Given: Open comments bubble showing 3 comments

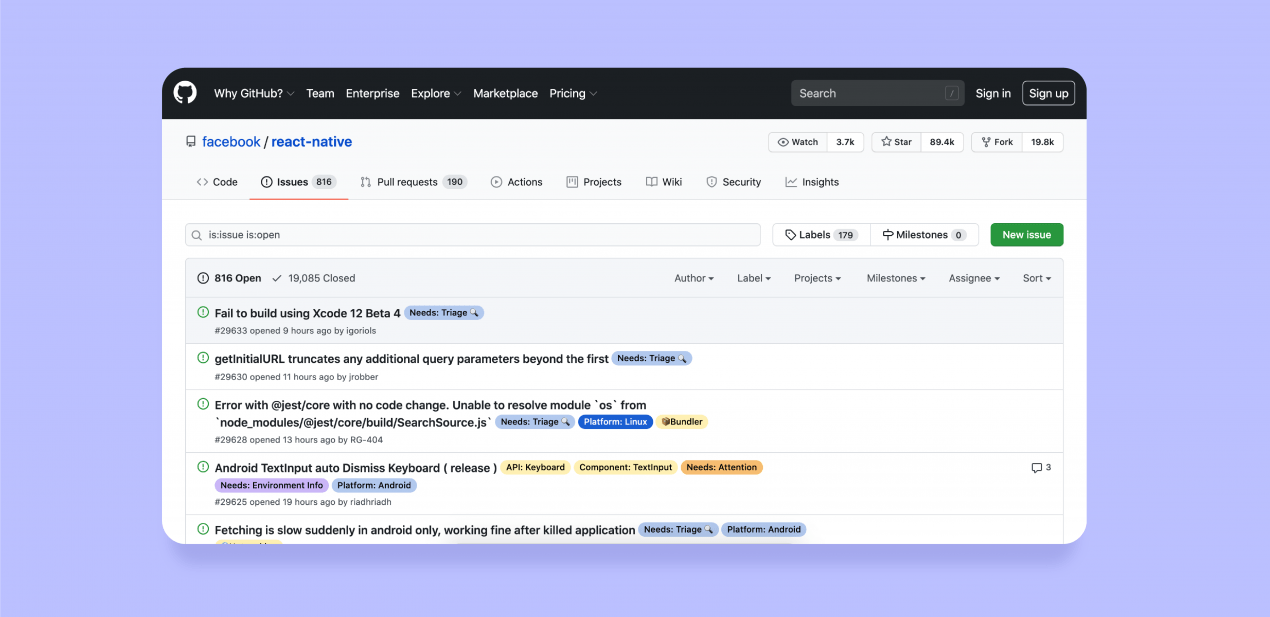Looking at the screenshot, I should pos(1041,467).
